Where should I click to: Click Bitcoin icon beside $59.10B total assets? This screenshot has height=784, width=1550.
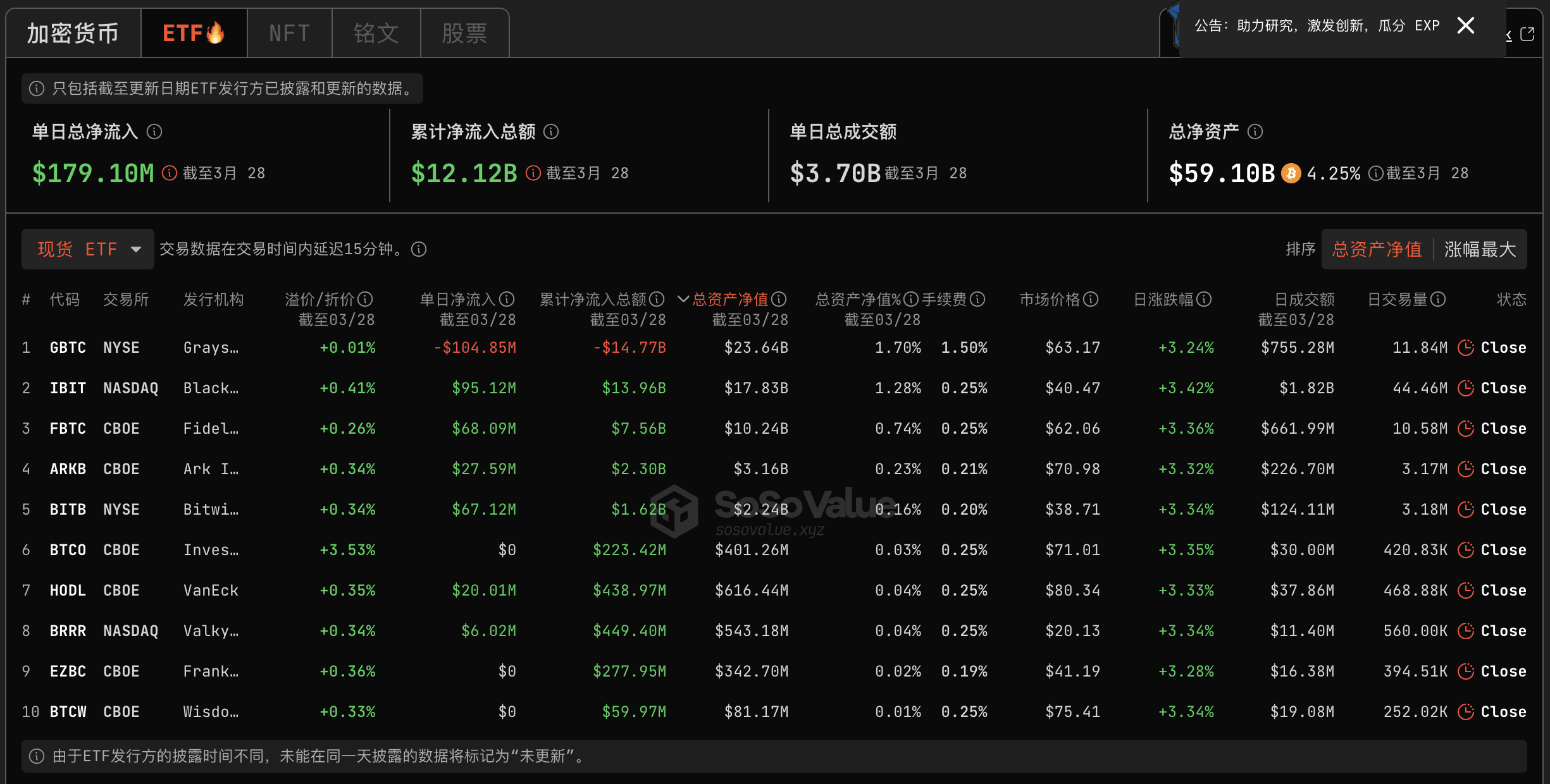point(1293,173)
